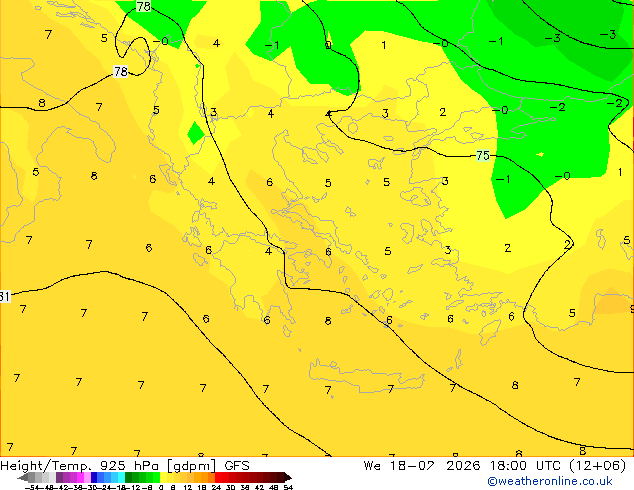The width and height of the screenshot is (634, 490).
Task: Click the legend value label 54
Action: (x=288, y=487)
